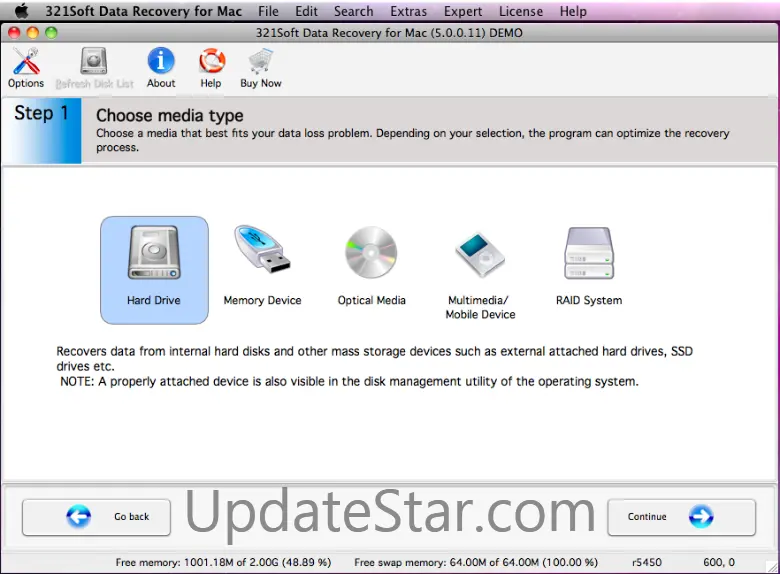Click the Buy Now cart icon
The width and height of the screenshot is (780, 574).
[261, 68]
